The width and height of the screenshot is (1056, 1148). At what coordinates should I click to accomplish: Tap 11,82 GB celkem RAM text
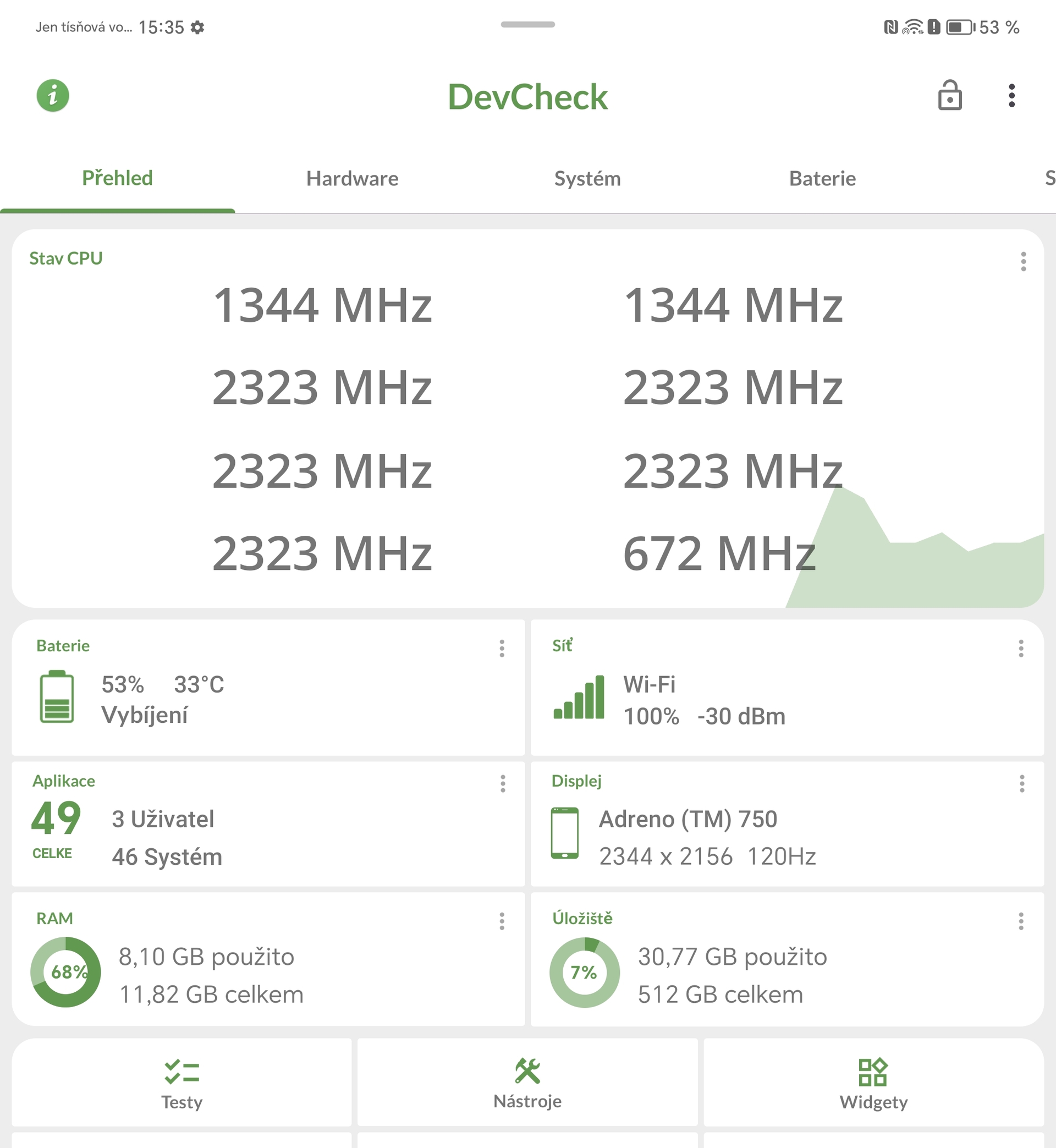(211, 995)
